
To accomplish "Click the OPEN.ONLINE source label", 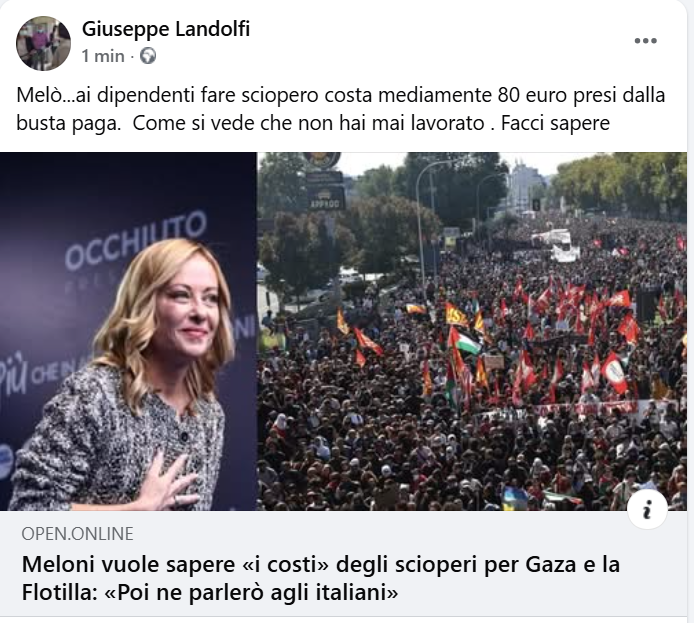I will (77, 534).
